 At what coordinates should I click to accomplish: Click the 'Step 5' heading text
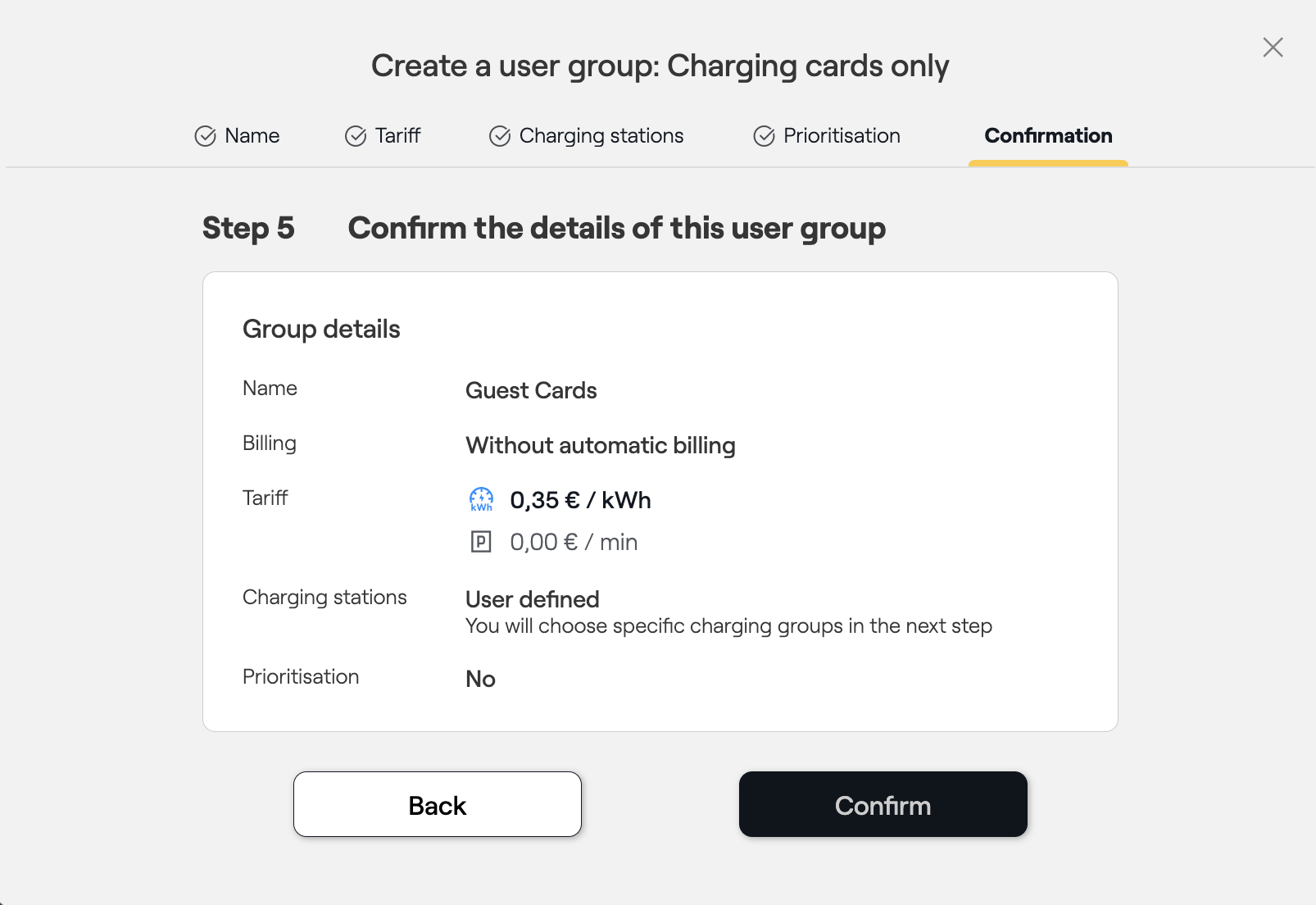point(248,228)
